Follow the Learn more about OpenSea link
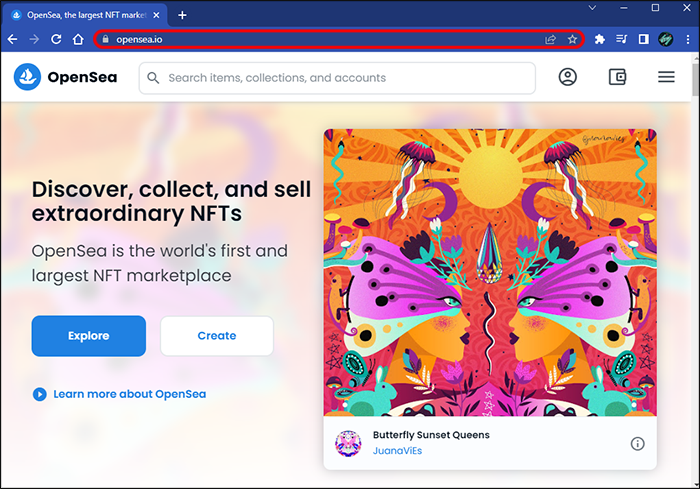700x489 pixels. 129,394
